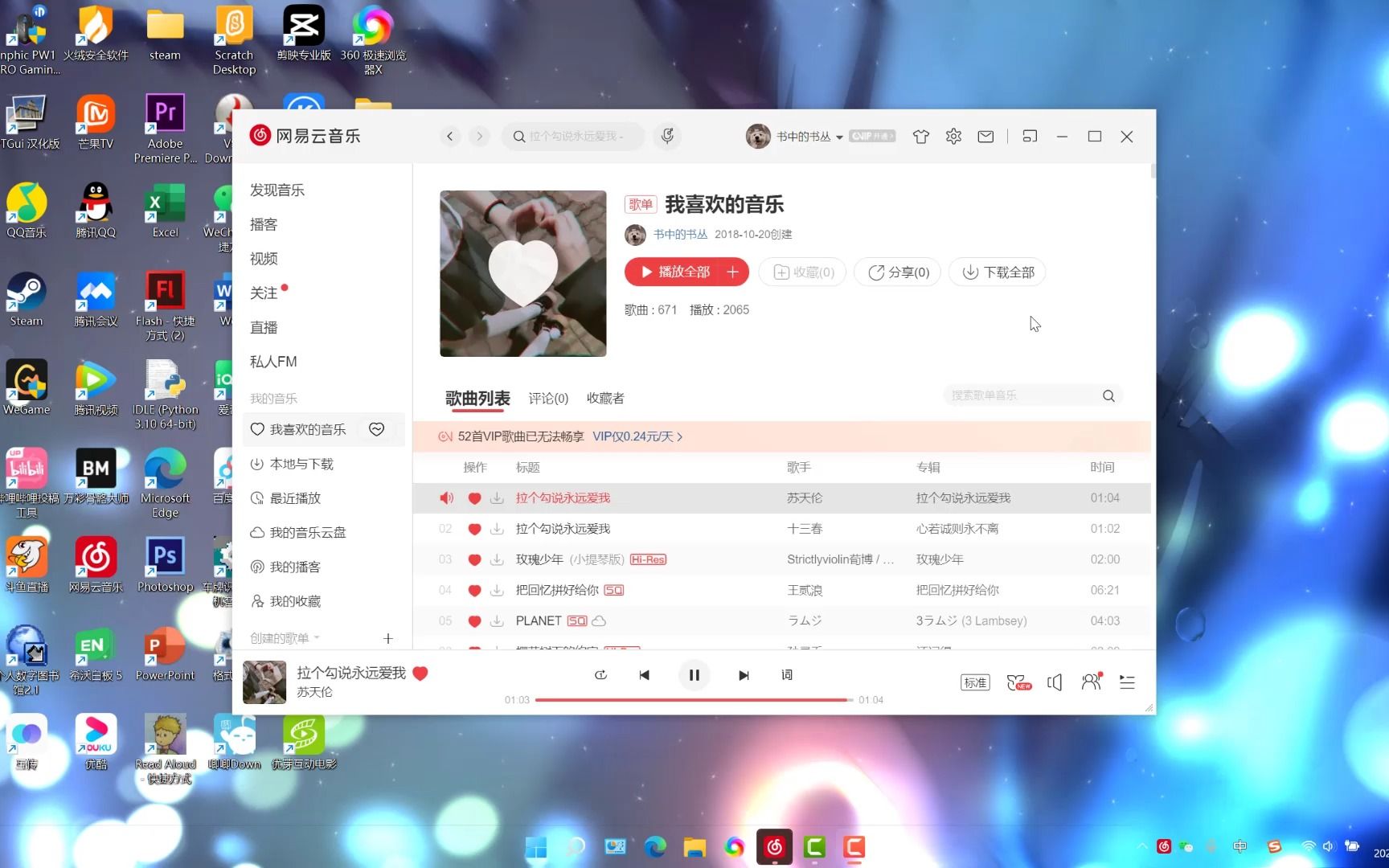Open the sound effects icon with NEW badge
Image resolution: width=1389 pixels, height=868 pixels.
click(x=1018, y=682)
